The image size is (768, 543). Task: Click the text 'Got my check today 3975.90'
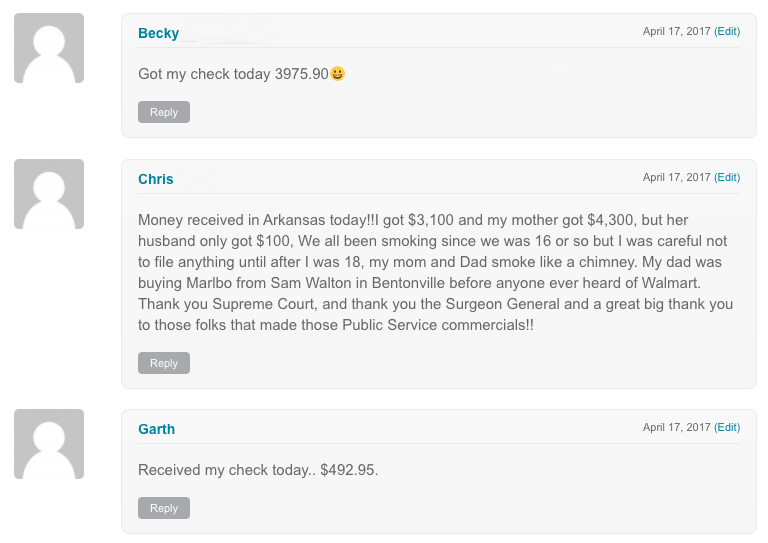click(233, 74)
